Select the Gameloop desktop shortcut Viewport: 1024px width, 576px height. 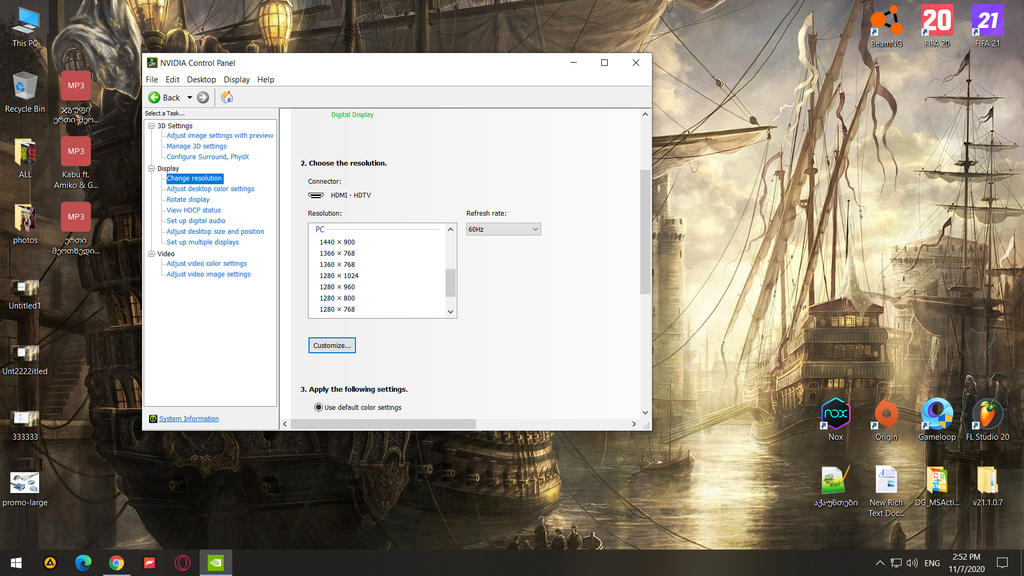pos(937,420)
